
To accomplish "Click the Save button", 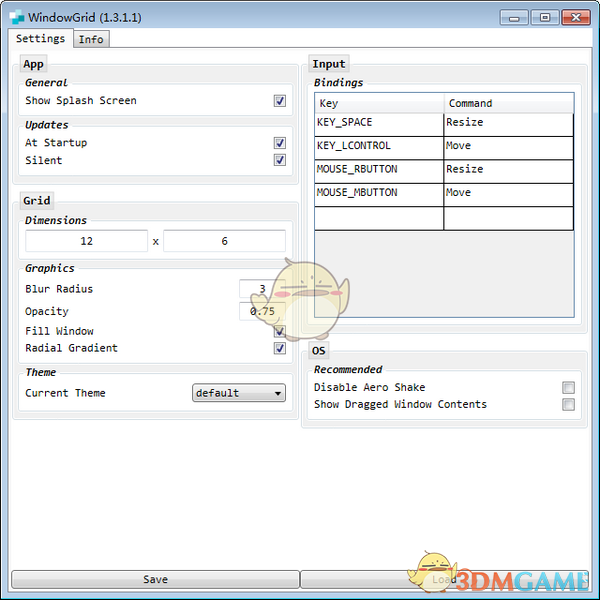I will (155, 579).
